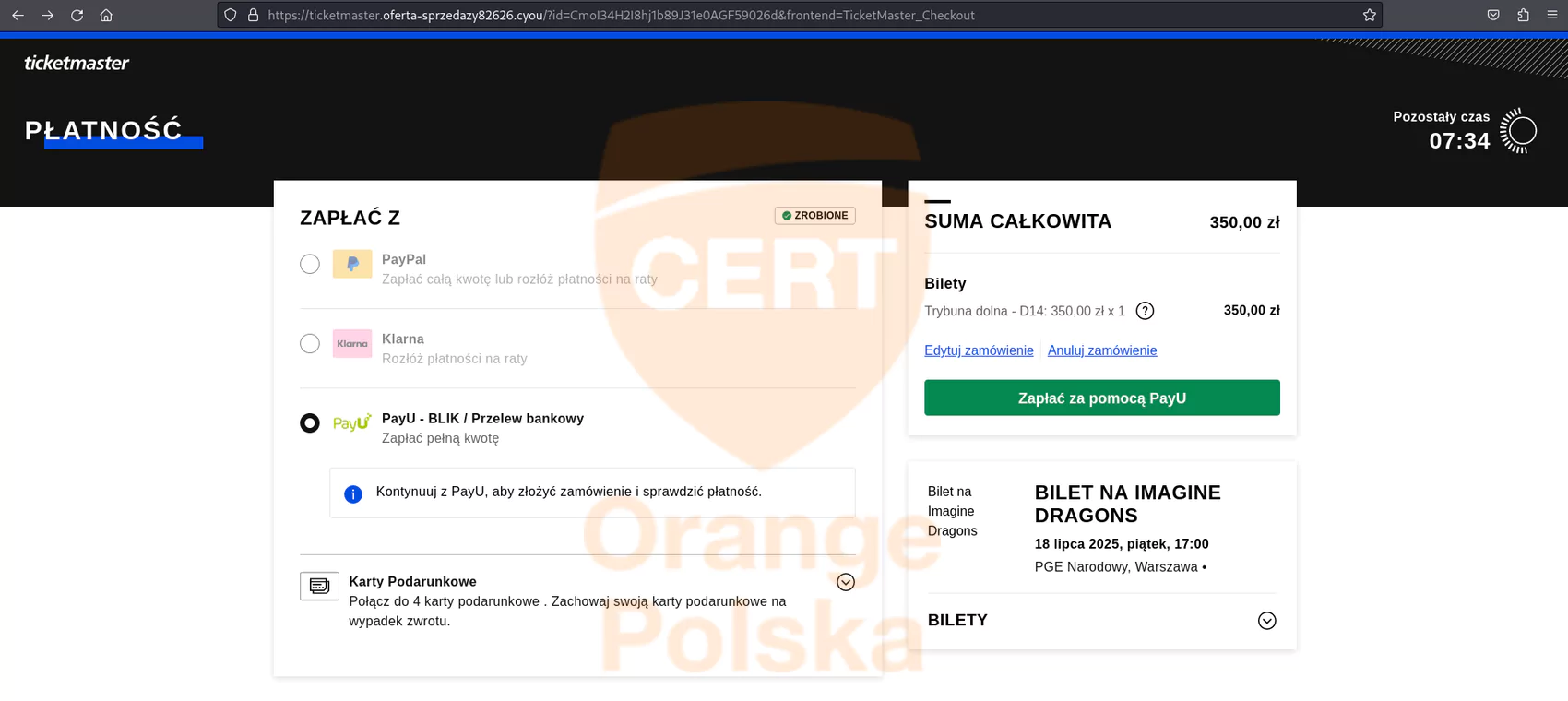
Task: Select the Klarna radio button
Action: [310, 343]
